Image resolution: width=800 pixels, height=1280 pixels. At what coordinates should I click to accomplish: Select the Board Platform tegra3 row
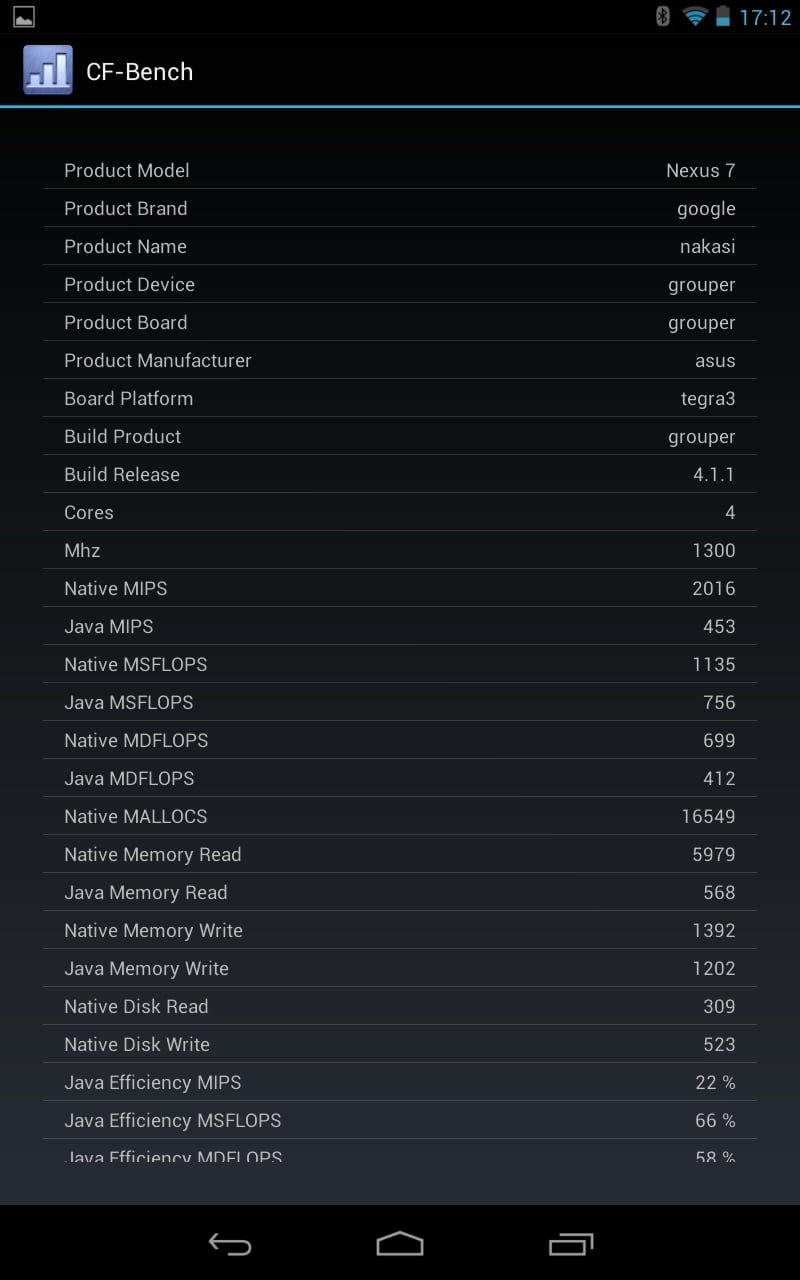tap(400, 398)
